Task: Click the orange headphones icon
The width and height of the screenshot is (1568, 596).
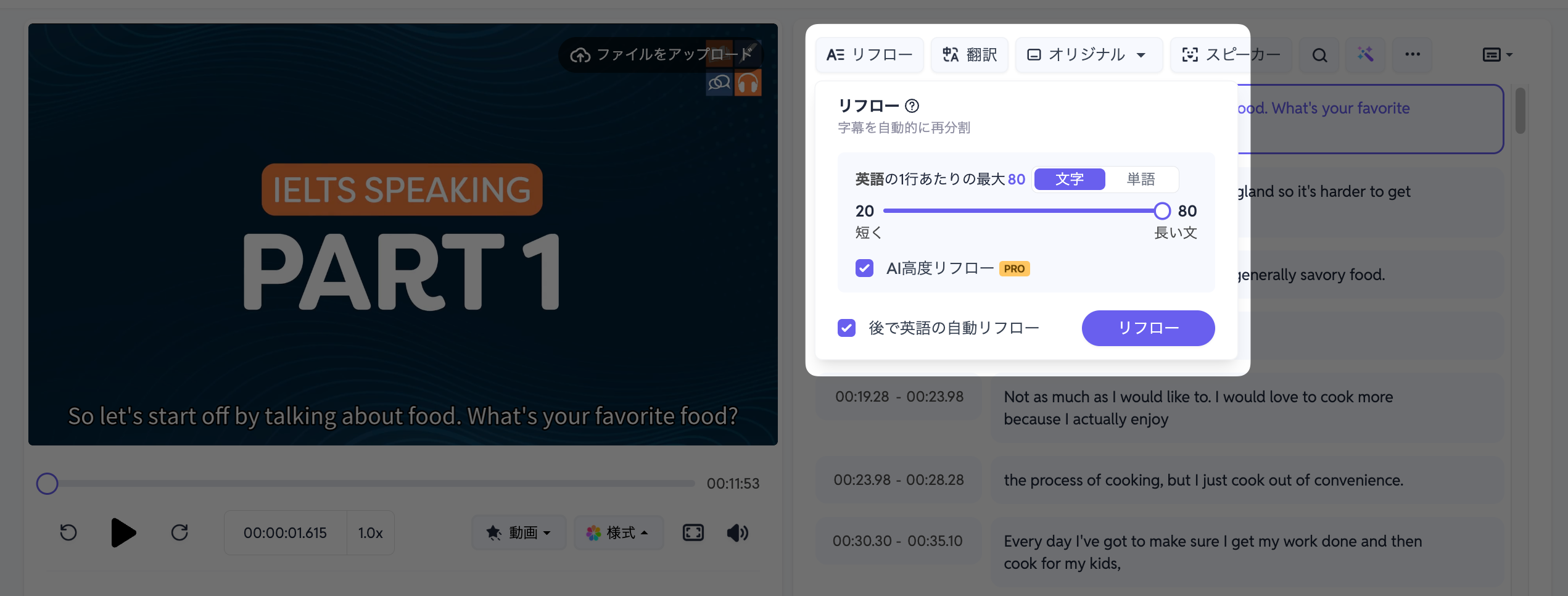Action: click(x=748, y=83)
